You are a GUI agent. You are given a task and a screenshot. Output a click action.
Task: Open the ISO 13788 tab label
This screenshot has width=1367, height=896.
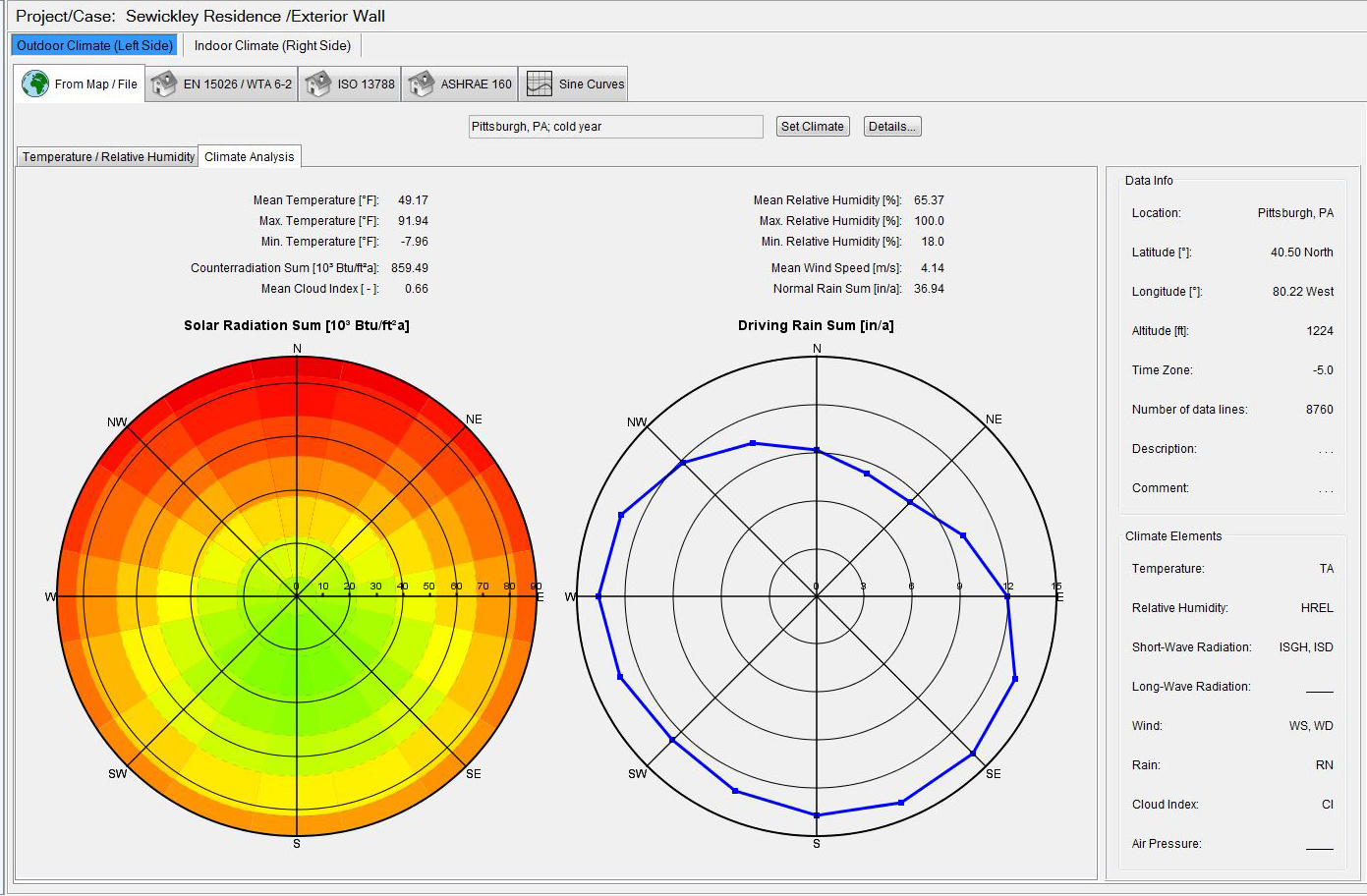tap(367, 84)
